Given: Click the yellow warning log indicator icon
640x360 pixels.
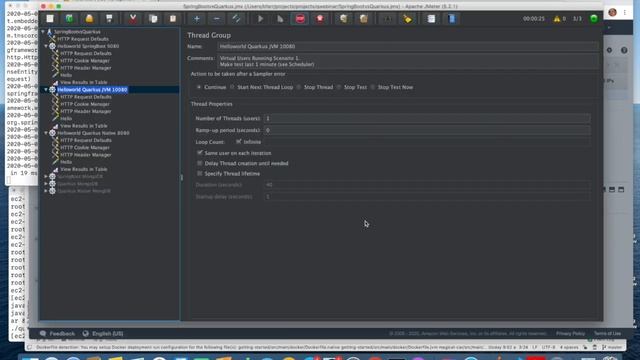Looking at the screenshot, I should coord(557,19).
